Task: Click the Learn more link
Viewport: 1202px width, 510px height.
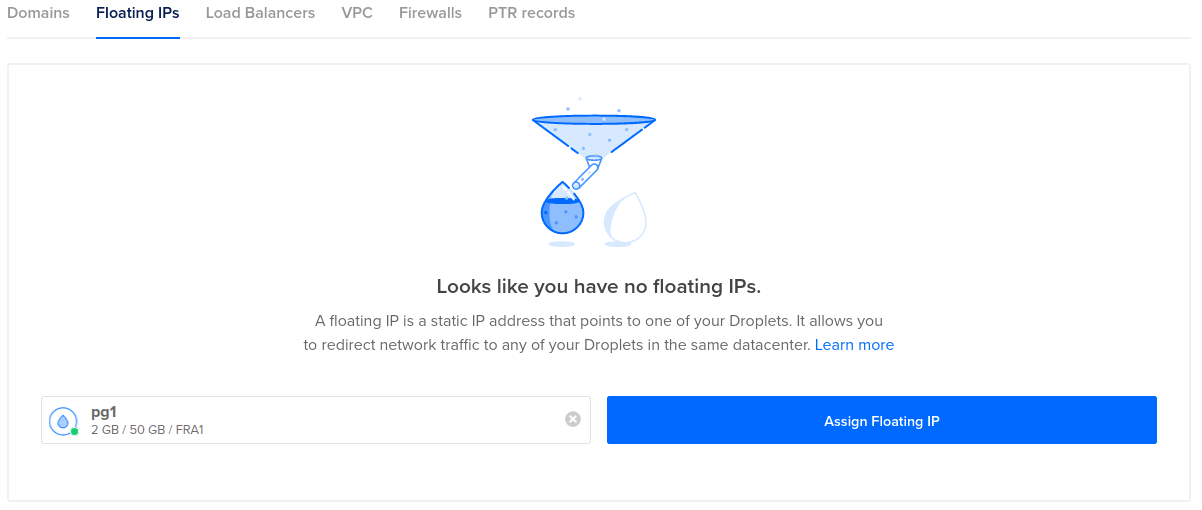Action: click(854, 345)
